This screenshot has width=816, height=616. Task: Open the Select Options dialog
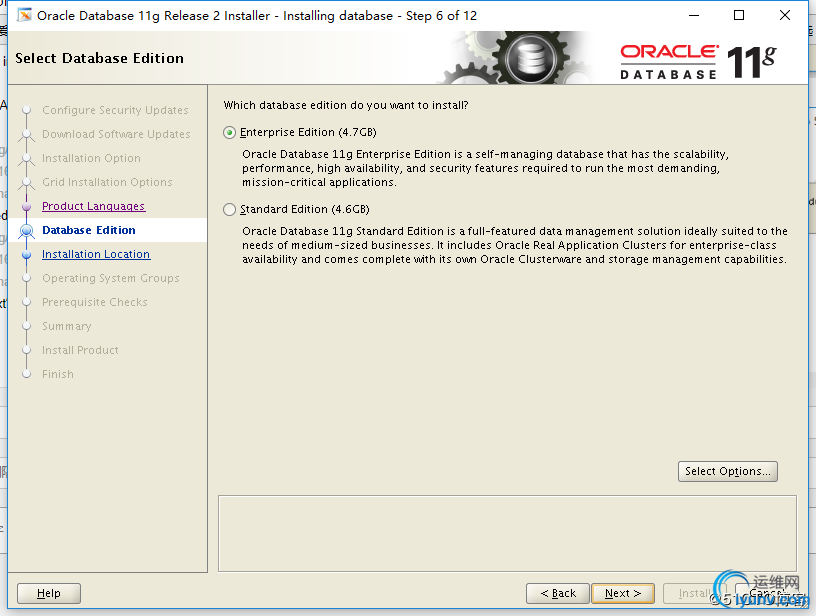[728, 471]
